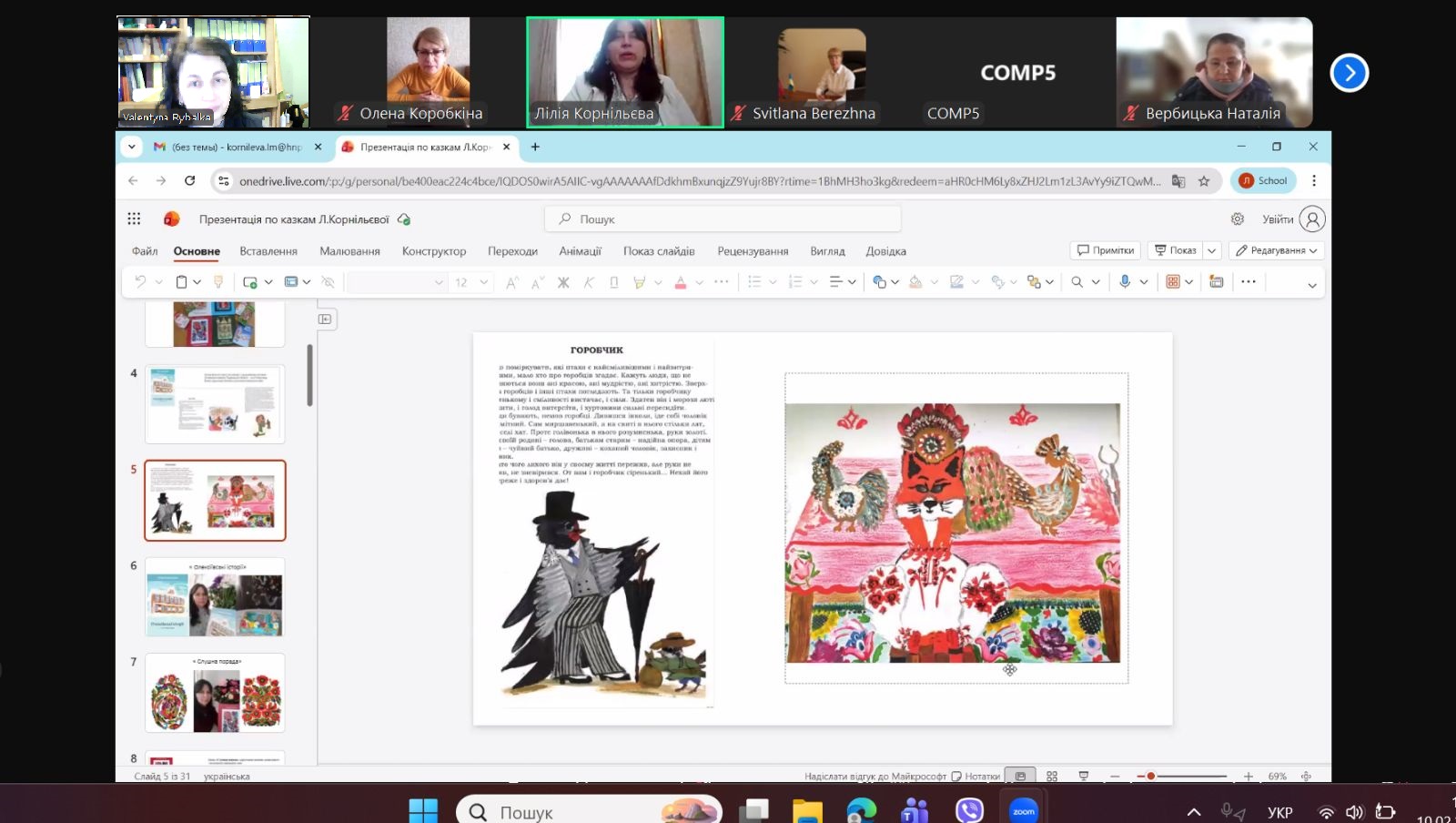
Task: Select slide 6 thumbnail in the panel
Action: pos(215,597)
